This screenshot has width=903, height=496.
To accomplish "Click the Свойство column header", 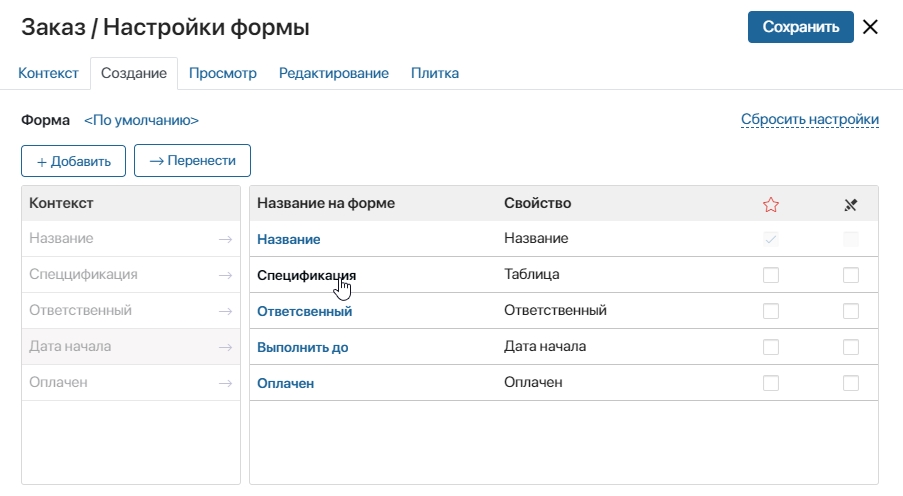I will click(x=537, y=203).
